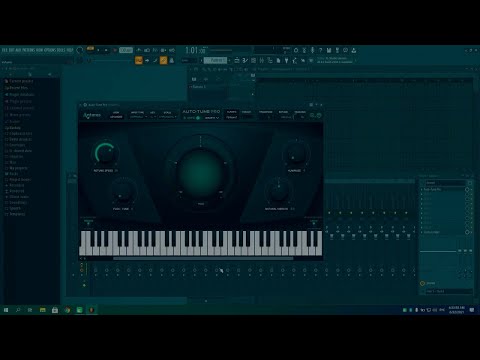
Task: Click the Natural Vibrato knob
Action: [279, 191]
